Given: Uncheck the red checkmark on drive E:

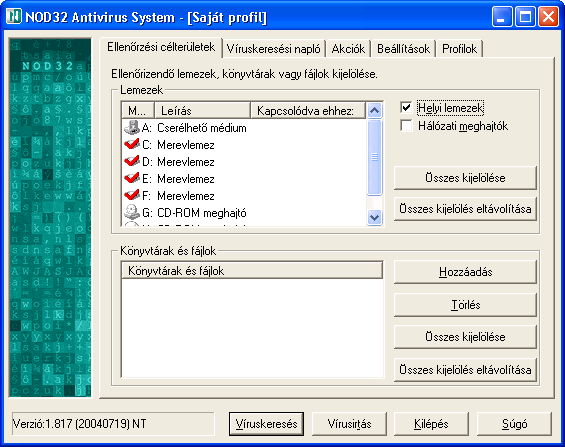Looking at the screenshot, I should [x=132, y=178].
